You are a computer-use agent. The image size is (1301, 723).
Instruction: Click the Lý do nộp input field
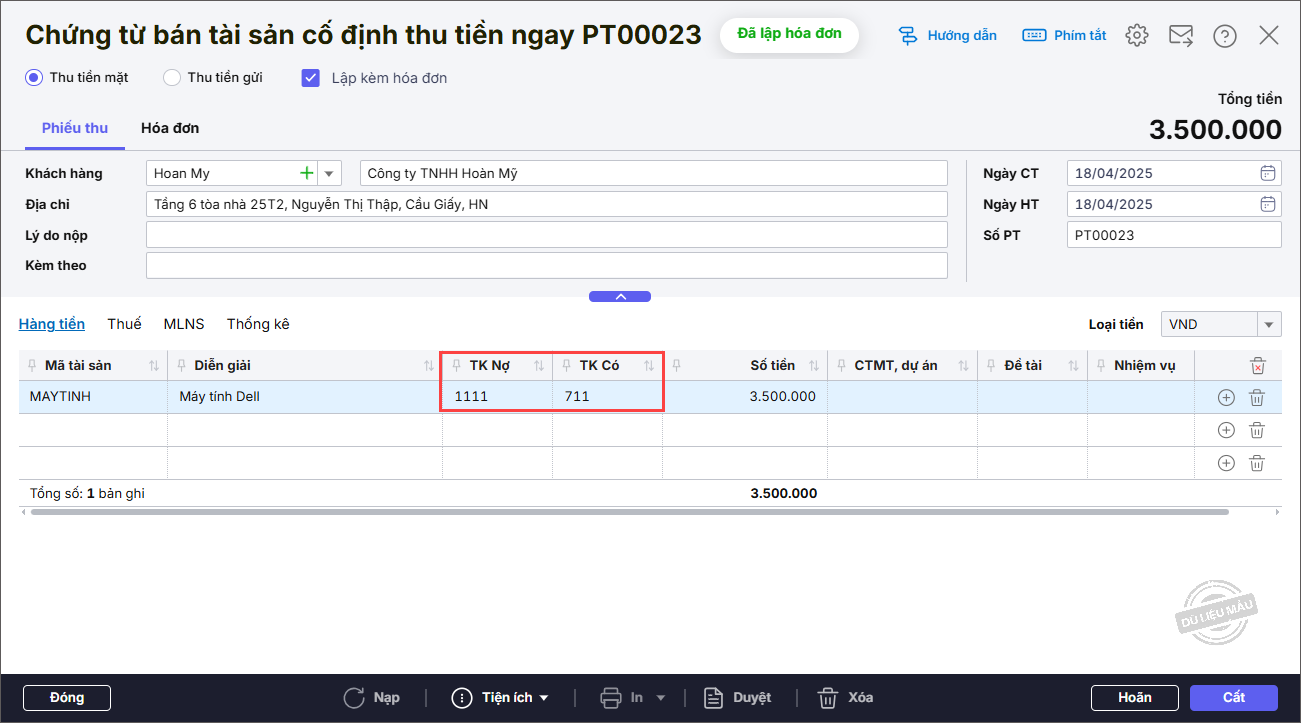(x=546, y=235)
